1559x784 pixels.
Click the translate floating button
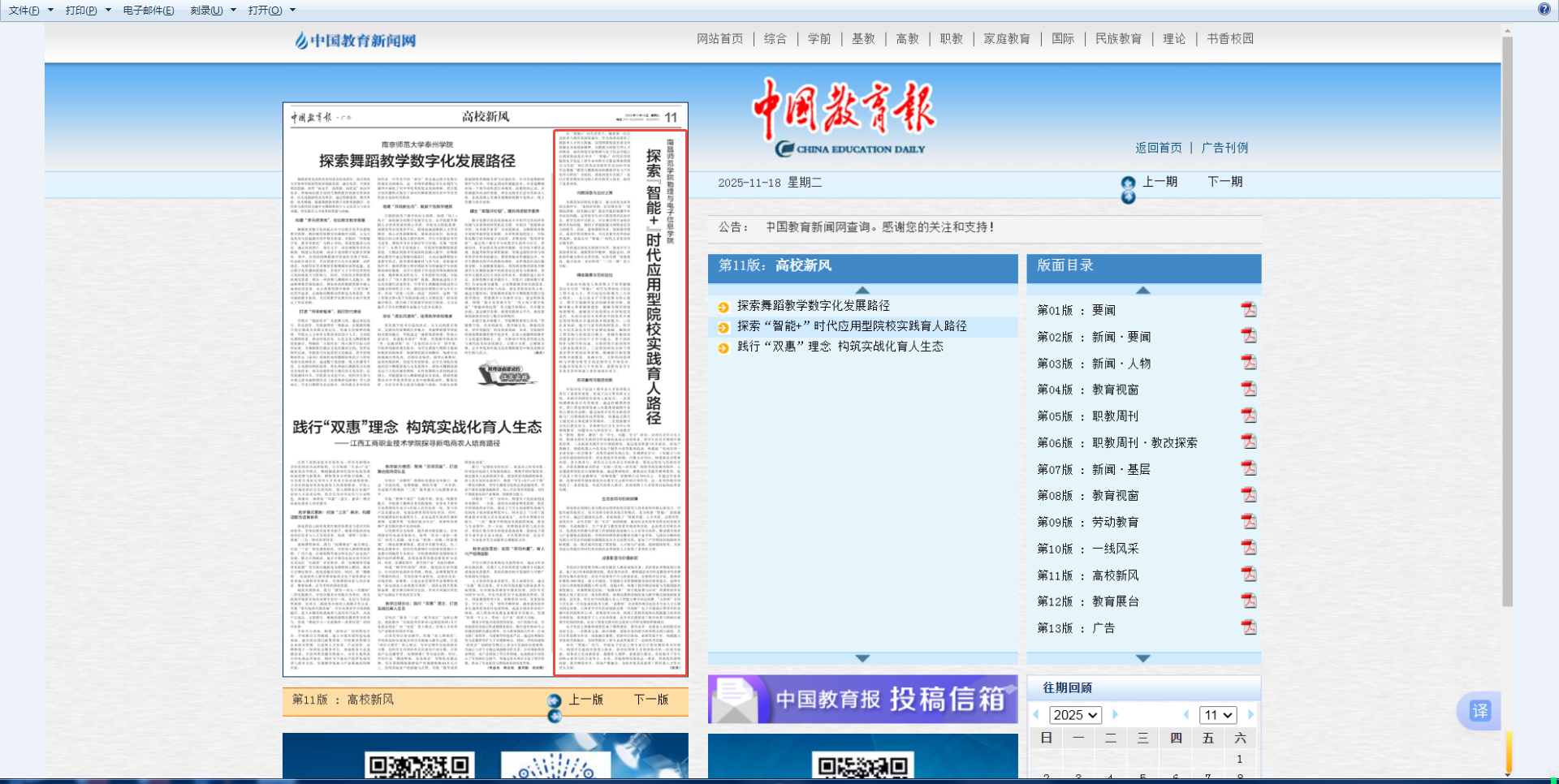tap(1479, 711)
